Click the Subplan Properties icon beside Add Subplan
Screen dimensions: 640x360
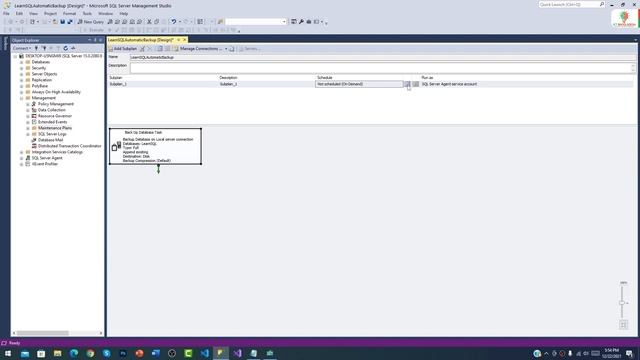point(142,49)
